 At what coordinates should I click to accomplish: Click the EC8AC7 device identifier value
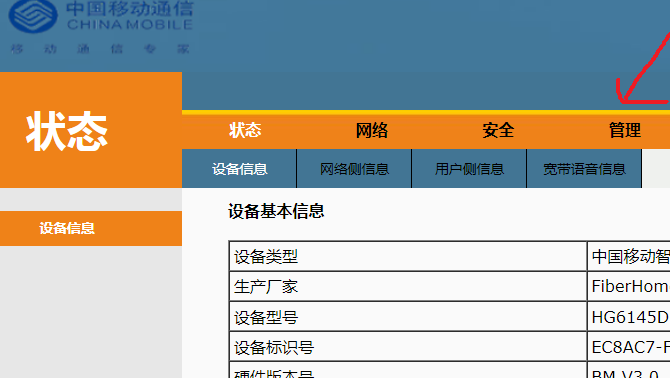tap(630, 347)
